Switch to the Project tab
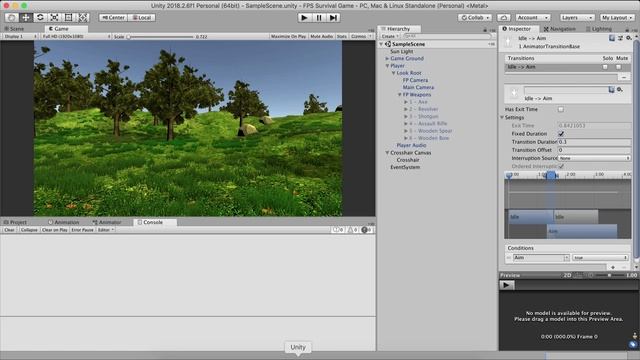The height and width of the screenshot is (360, 640). click(x=16, y=222)
